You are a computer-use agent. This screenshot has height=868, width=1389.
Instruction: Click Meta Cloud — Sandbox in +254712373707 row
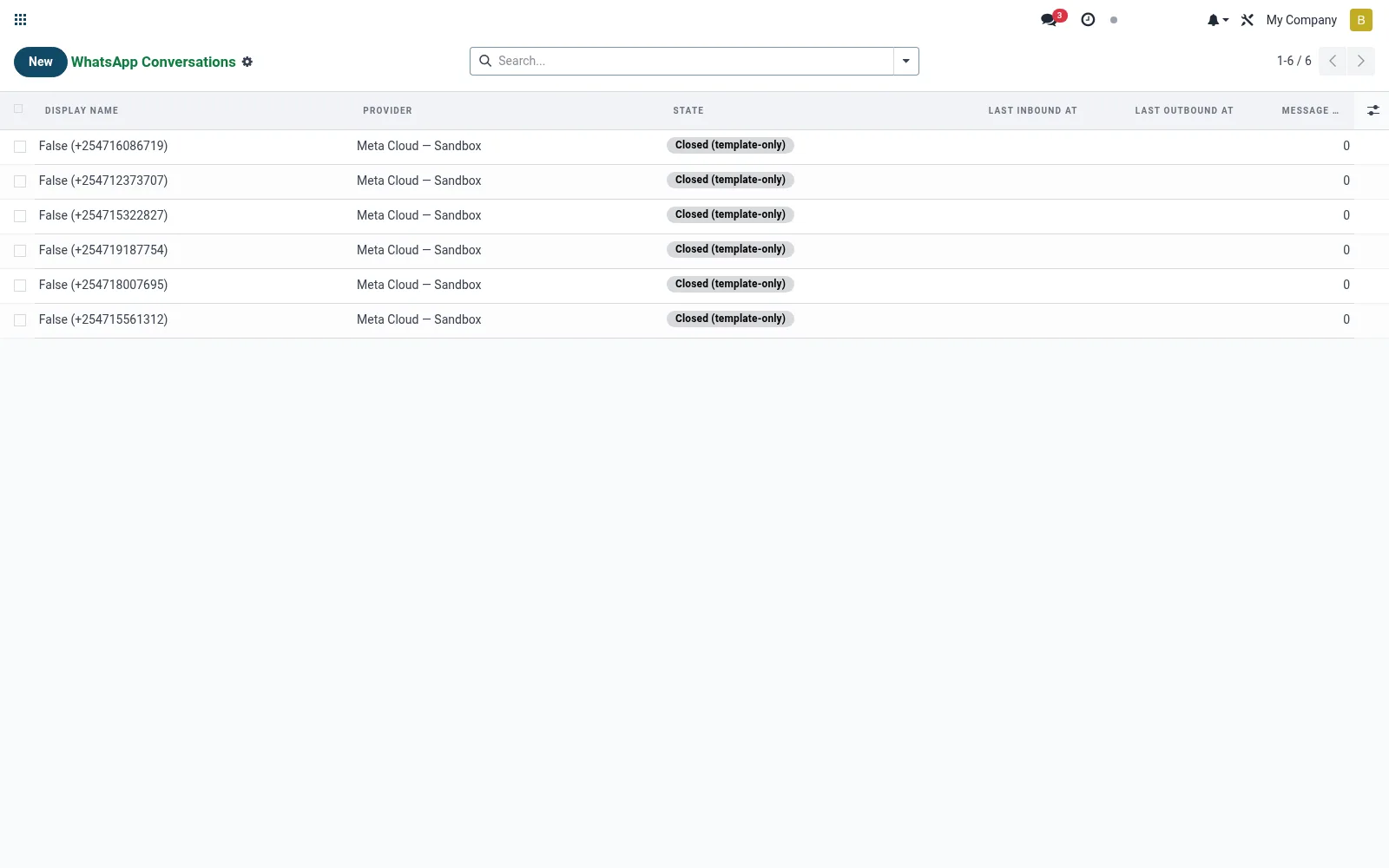pos(418,181)
